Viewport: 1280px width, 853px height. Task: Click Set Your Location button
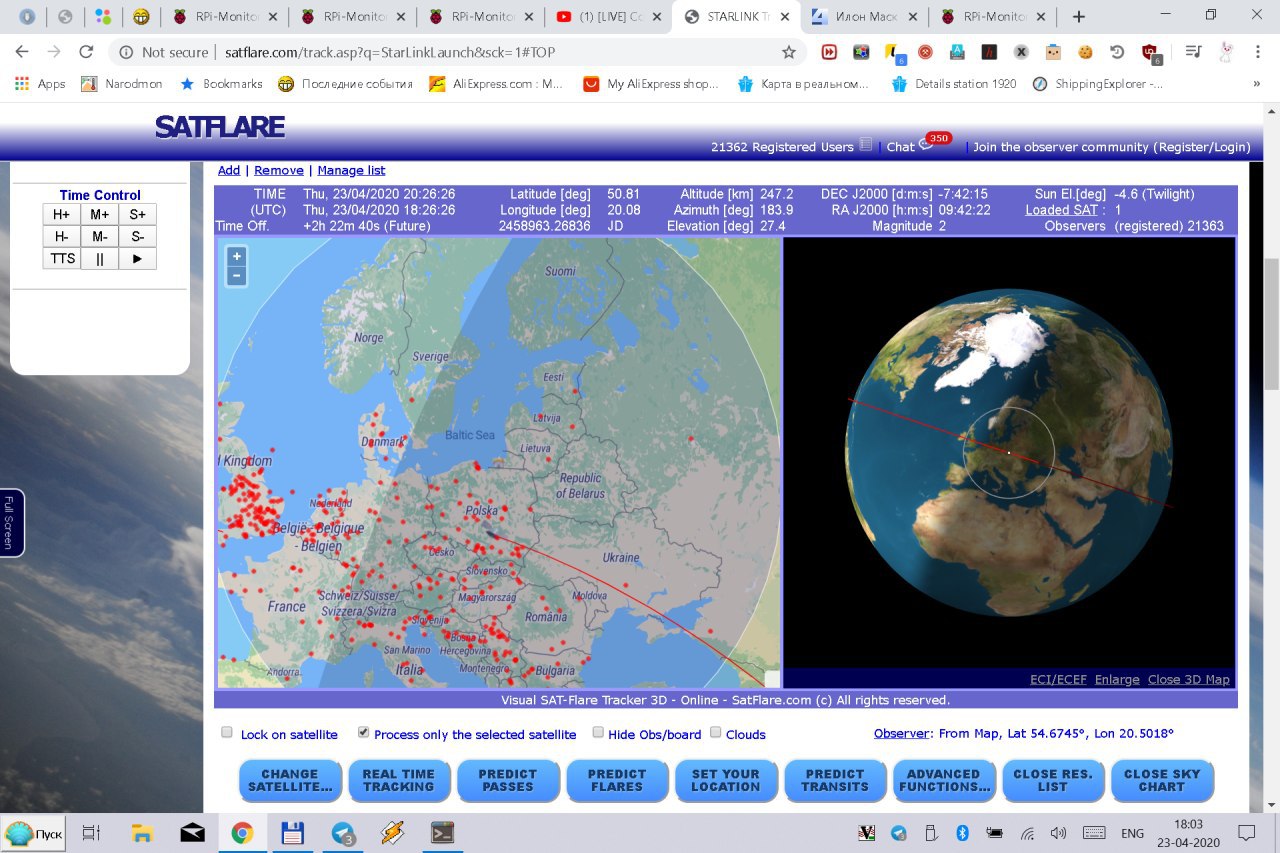pyautogui.click(x=726, y=780)
